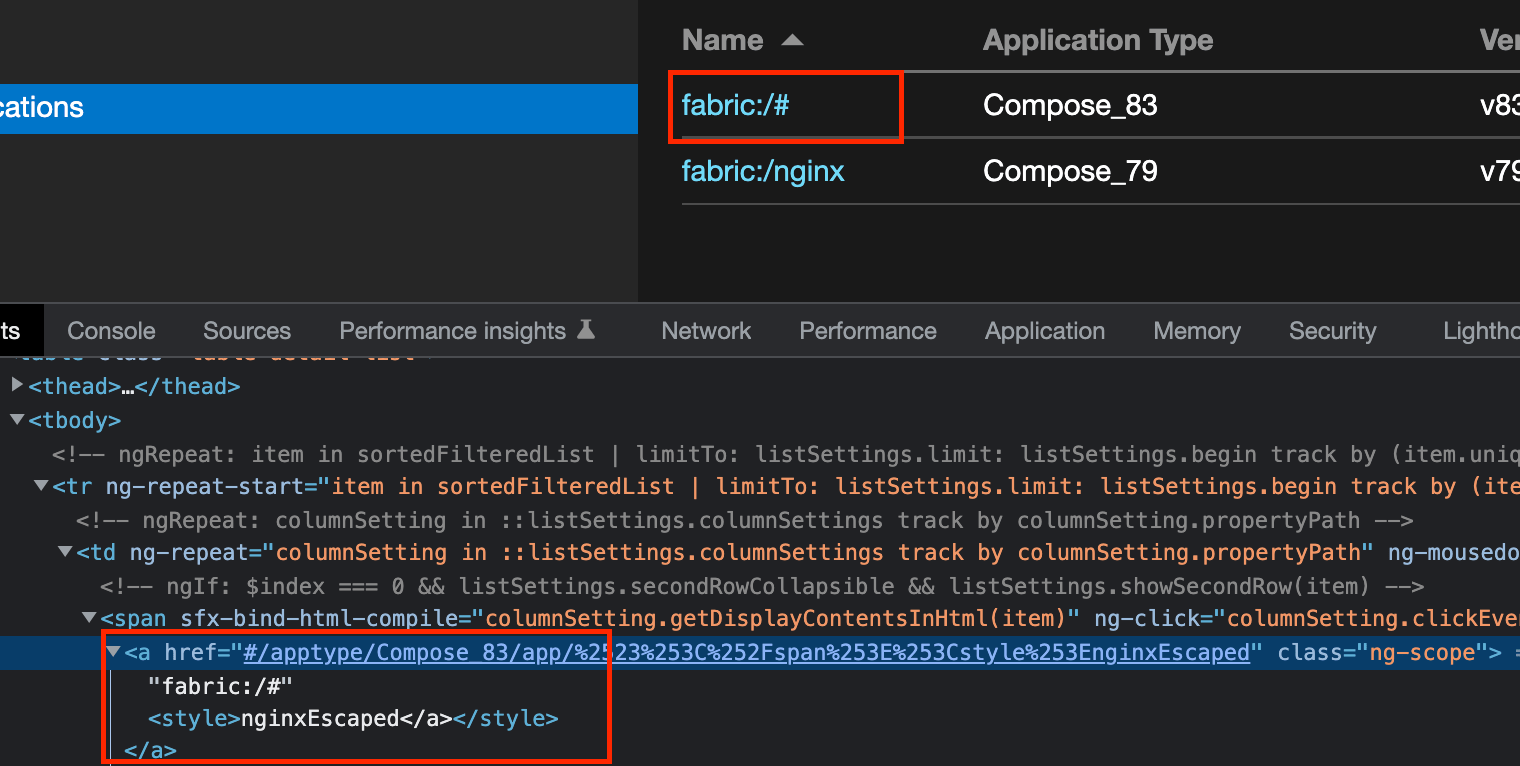Switch to the Console tab
The height and width of the screenshot is (766, 1520).
point(110,330)
